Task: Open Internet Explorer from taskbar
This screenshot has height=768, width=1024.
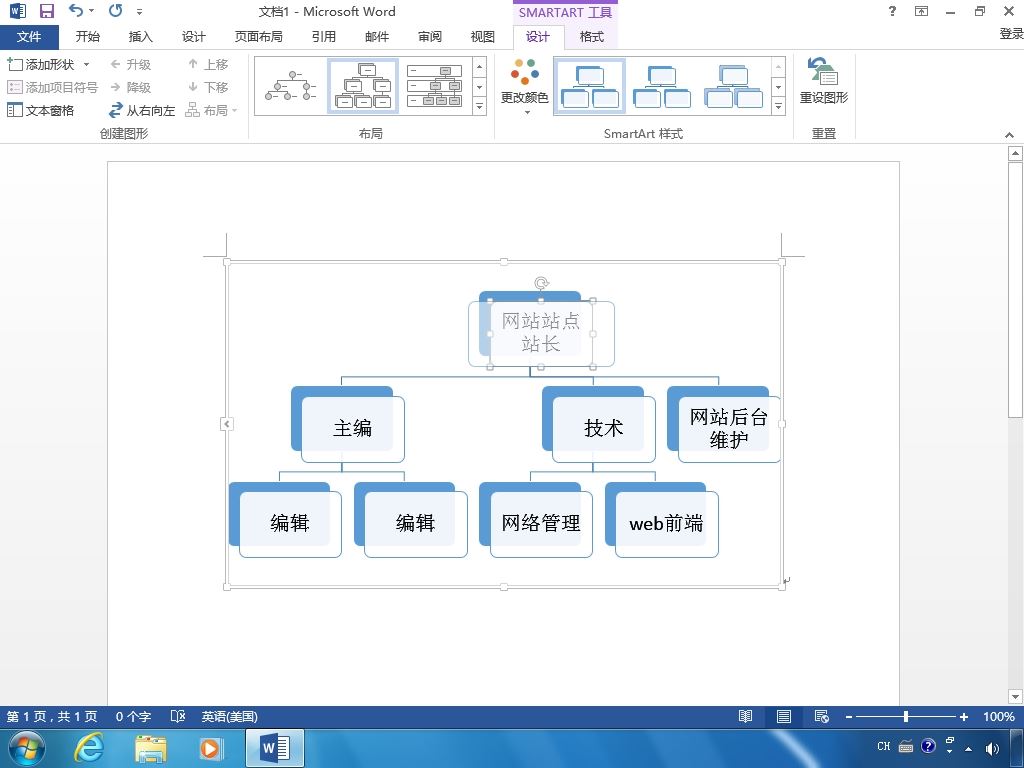Action: [88, 748]
